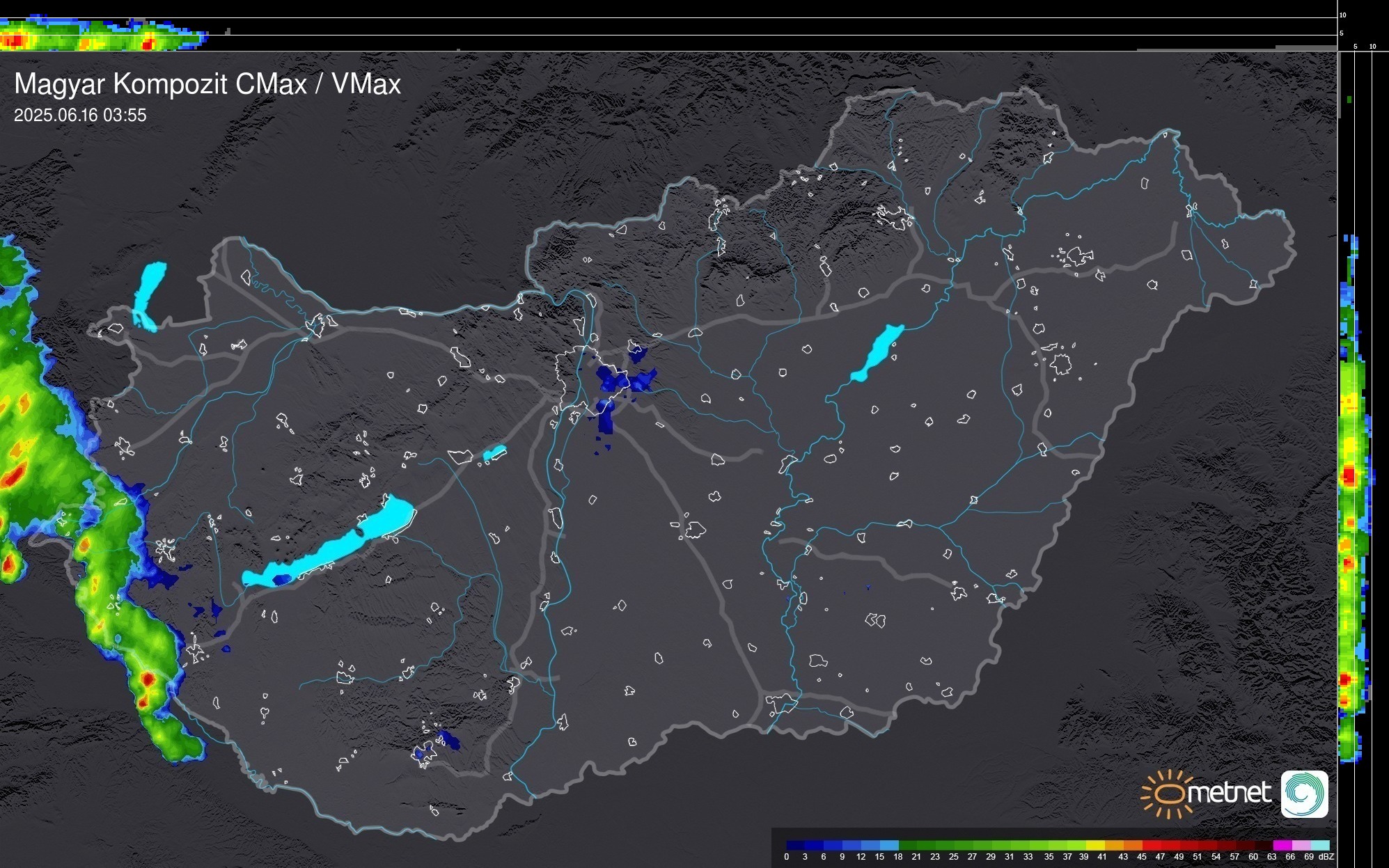The image size is (1389, 868).
Task: Pick the light blue 15 dBZ swatch
Action: (x=888, y=845)
